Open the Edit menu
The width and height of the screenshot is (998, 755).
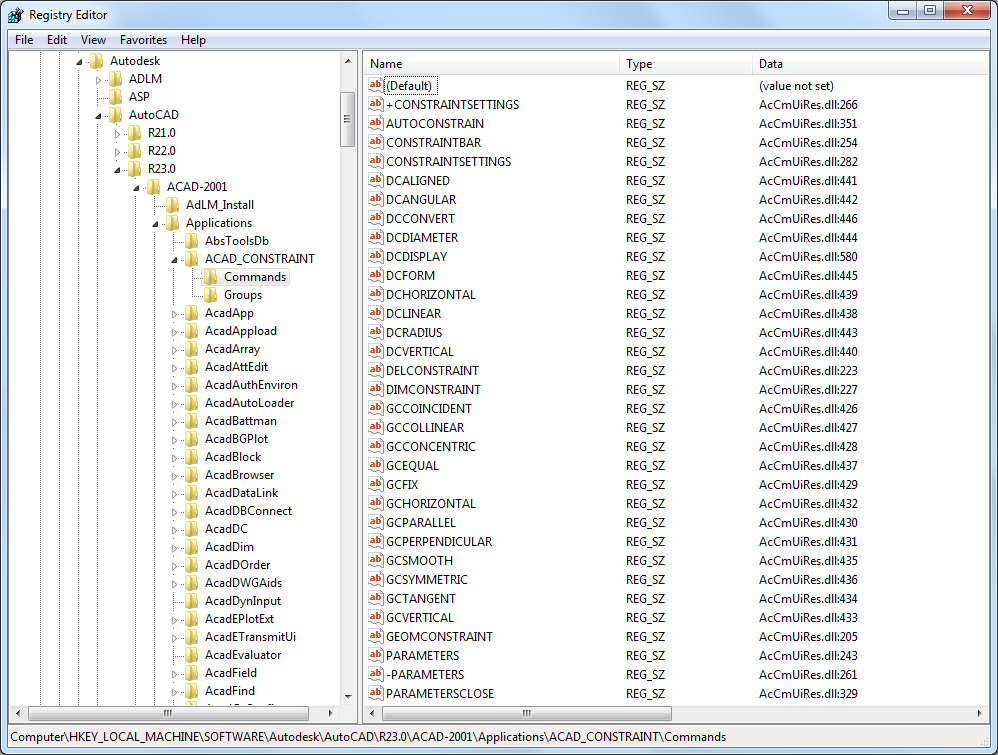(57, 39)
